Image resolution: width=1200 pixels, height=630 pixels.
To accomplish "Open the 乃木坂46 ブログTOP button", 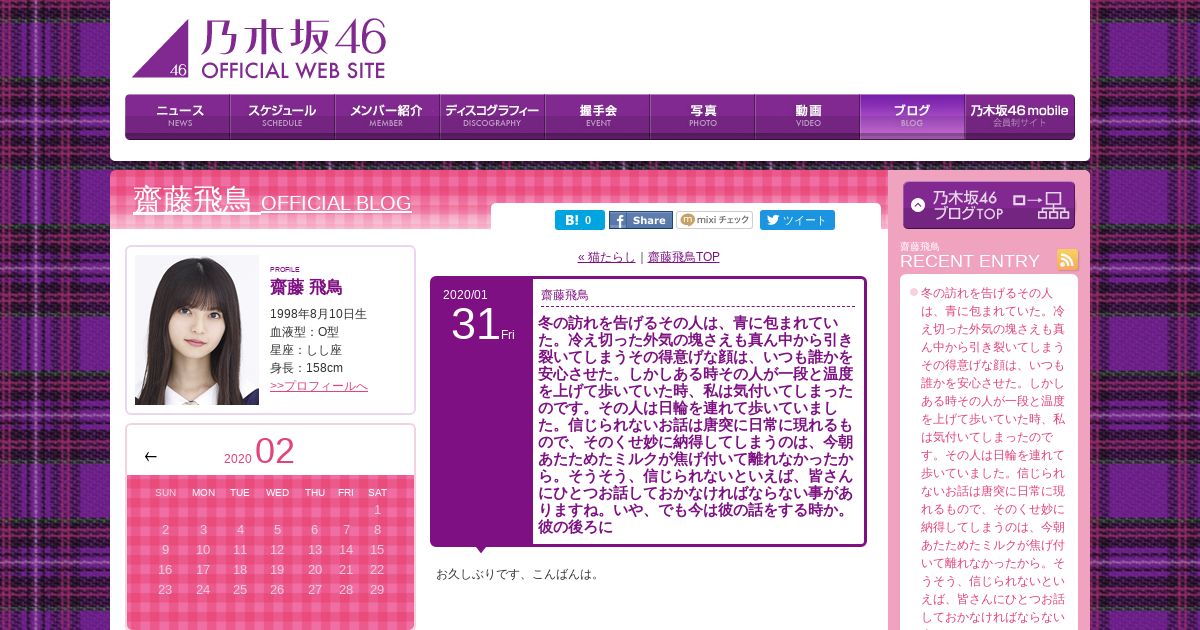I will point(989,205).
